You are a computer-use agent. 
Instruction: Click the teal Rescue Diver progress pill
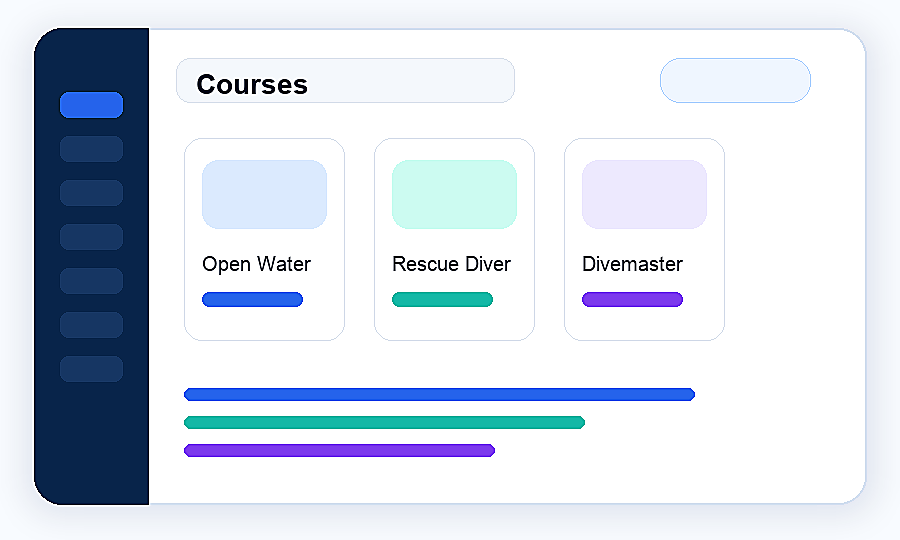[443, 300]
